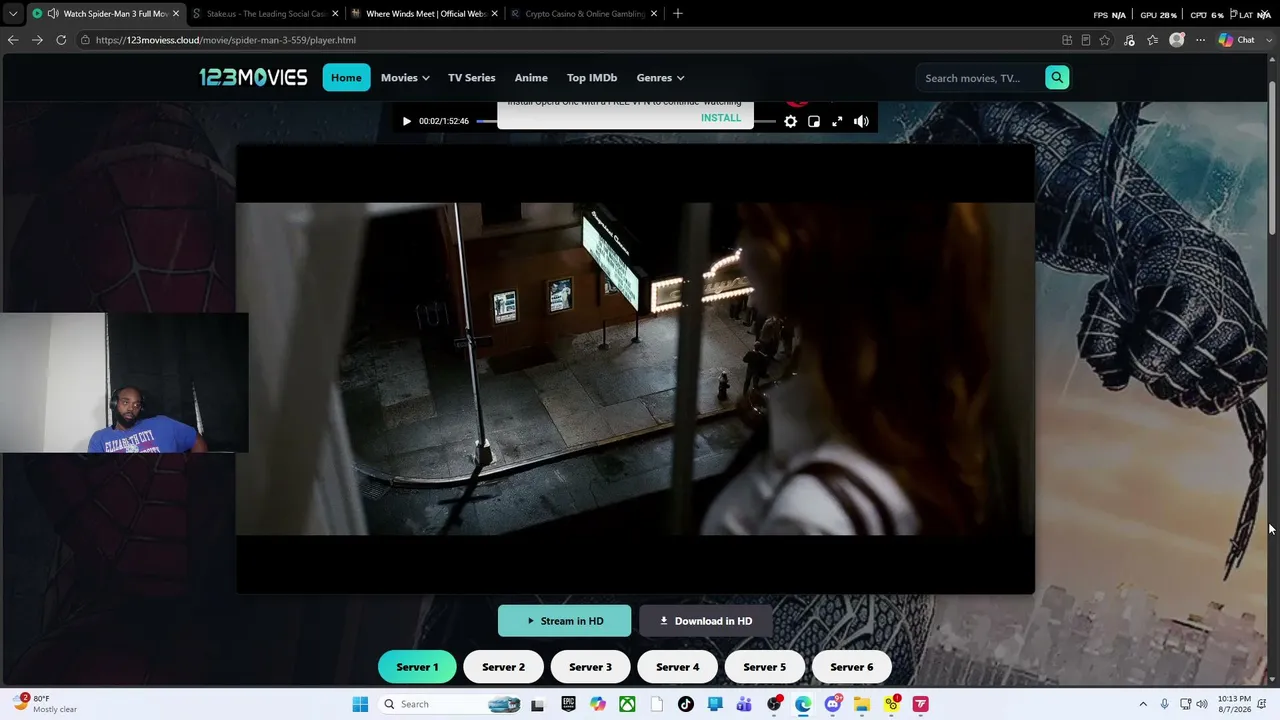Click the video progress bar
Viewport: 1280px width, 720px height.
(625, 121)
